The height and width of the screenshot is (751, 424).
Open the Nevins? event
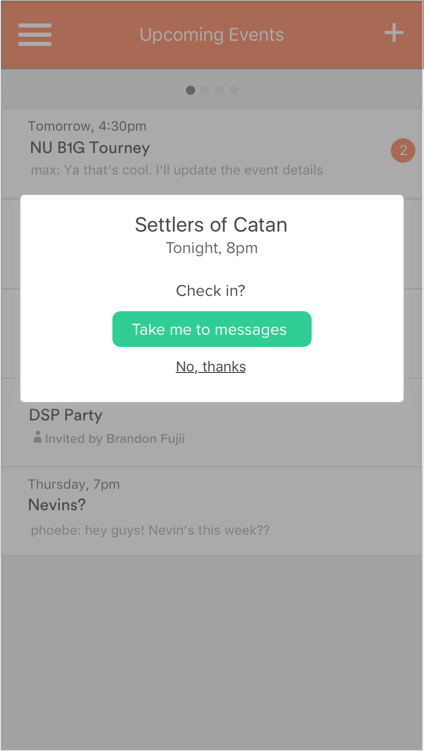(x=212, y=511)
